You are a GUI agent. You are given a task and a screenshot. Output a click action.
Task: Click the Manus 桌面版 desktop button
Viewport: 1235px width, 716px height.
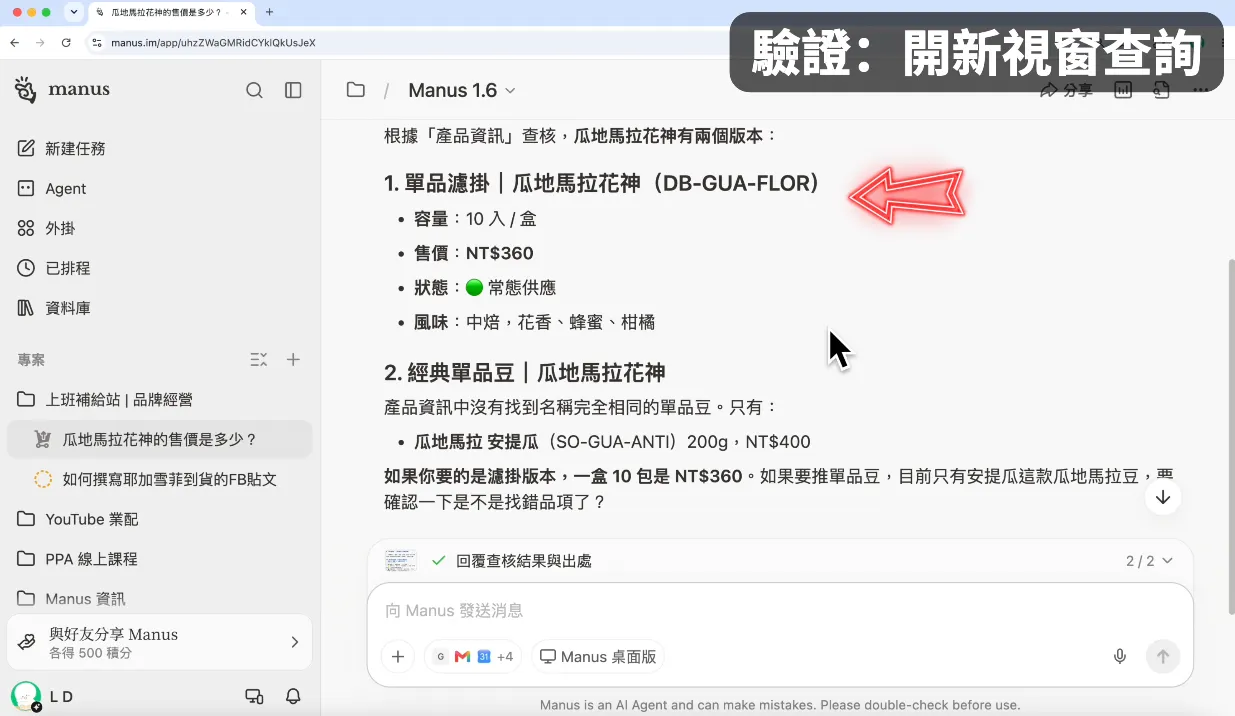click(x=598, y=657)
